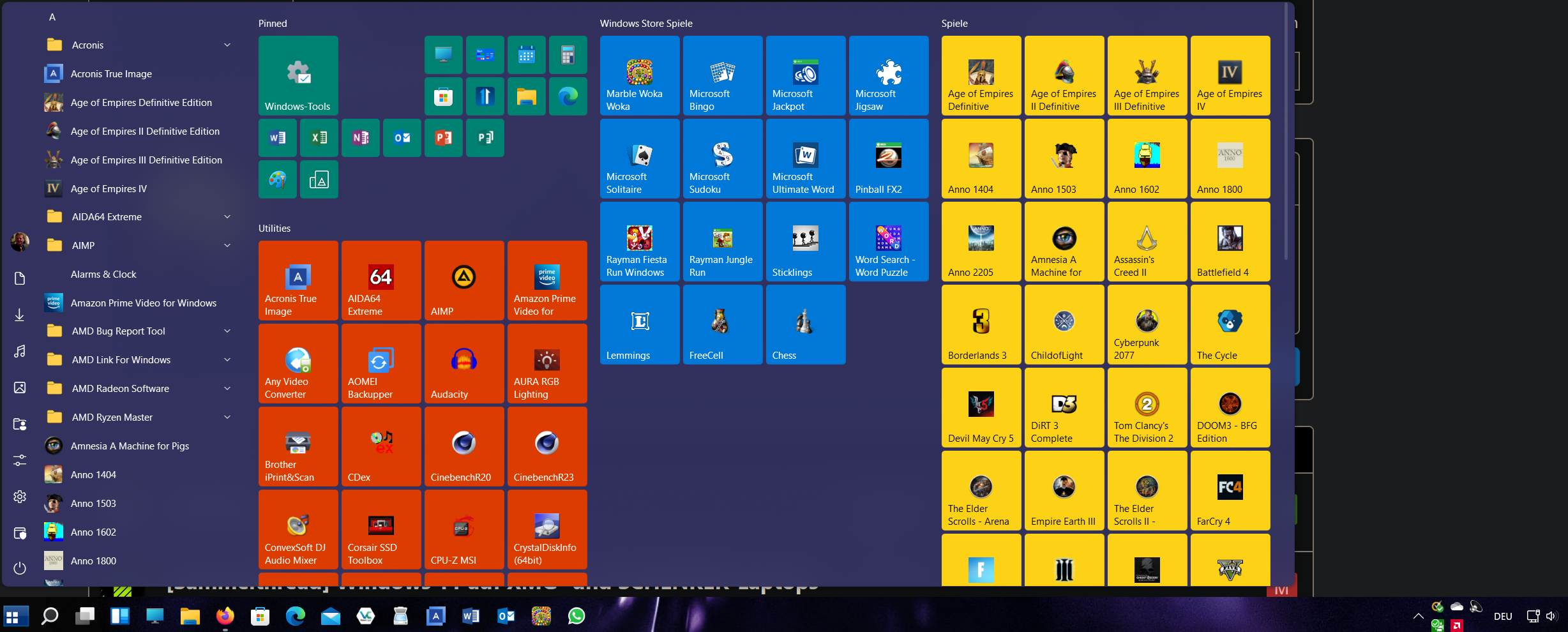Open the Cyberpunk 2077 tile
Image resolution: width=1568 pixels, height=632 pixels.
(x=1147, y=324)
